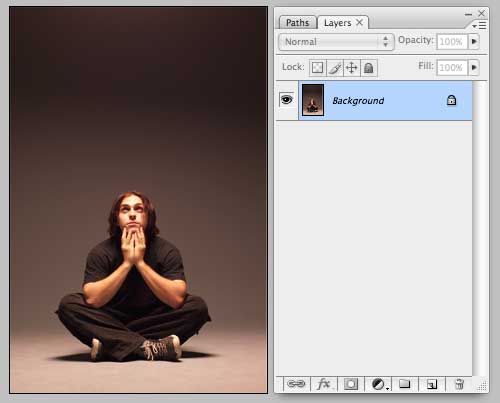Delete layer with the trash icon
500x403 pixels.
459,384
